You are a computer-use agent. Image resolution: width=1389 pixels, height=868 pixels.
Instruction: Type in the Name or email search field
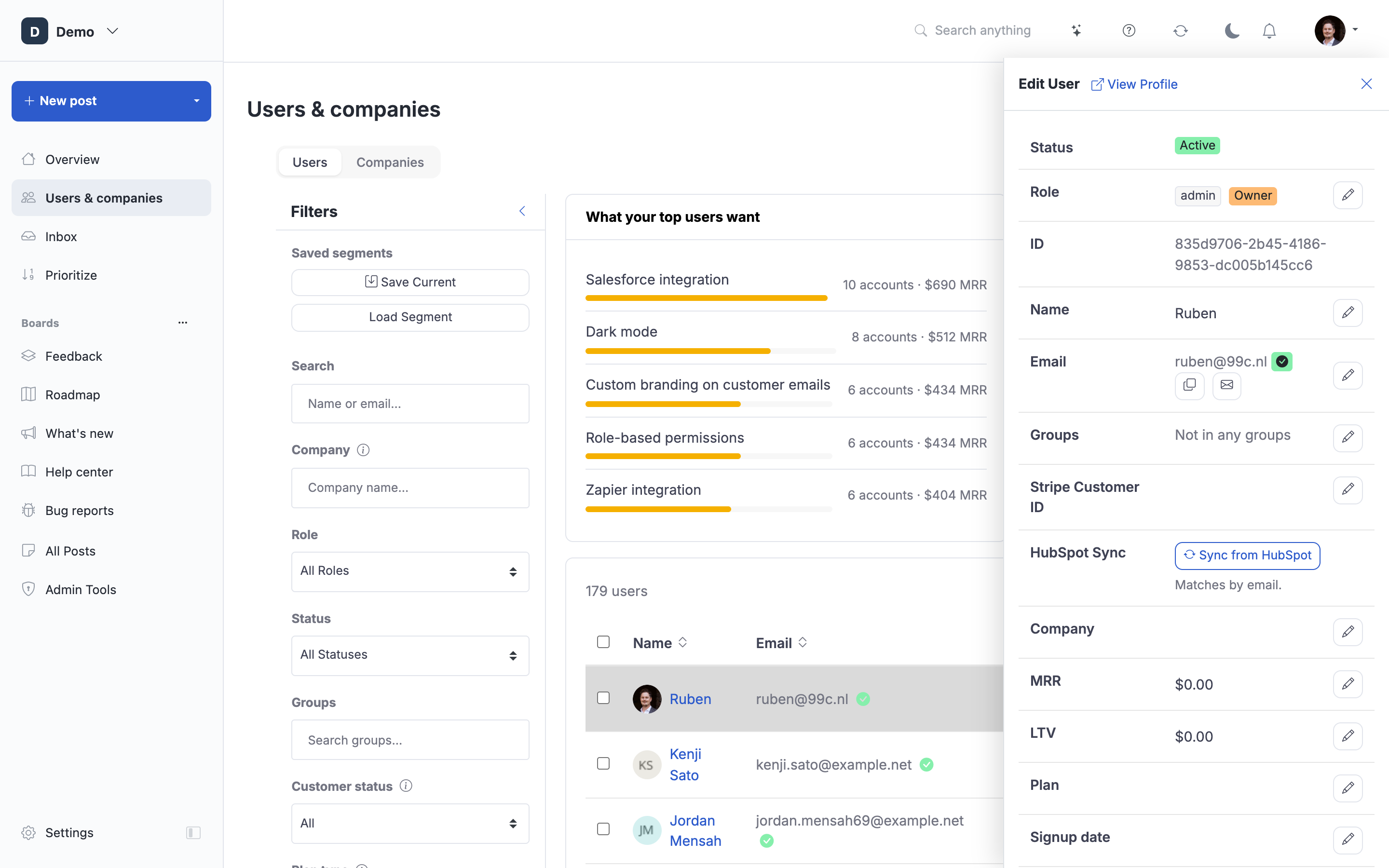coord(410,404)
